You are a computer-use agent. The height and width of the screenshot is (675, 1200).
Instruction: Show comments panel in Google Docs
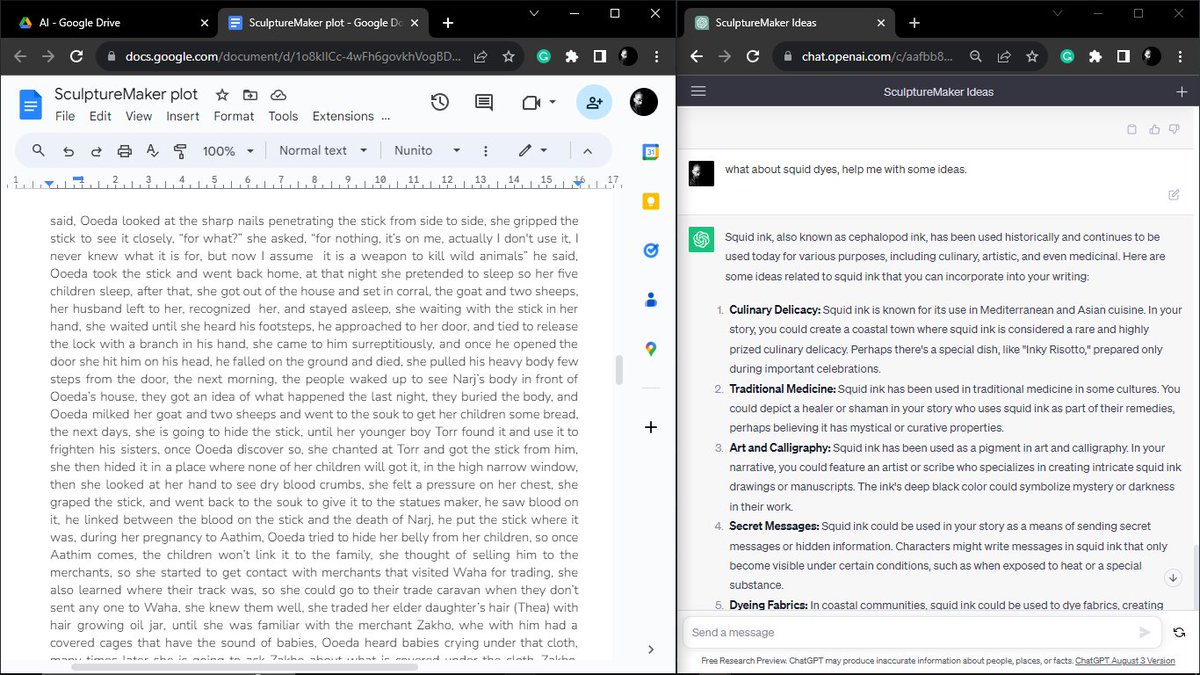click(484, 102)
